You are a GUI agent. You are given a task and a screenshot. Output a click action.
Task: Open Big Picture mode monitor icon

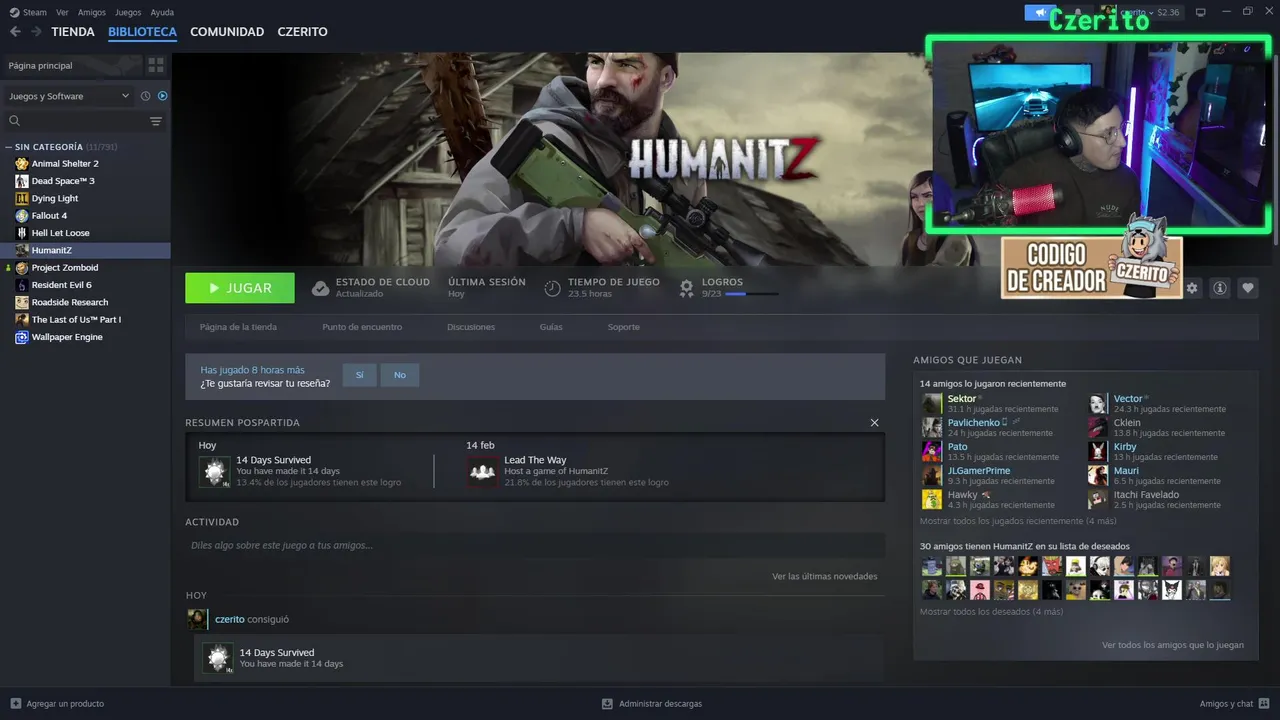pos(1201,12)
